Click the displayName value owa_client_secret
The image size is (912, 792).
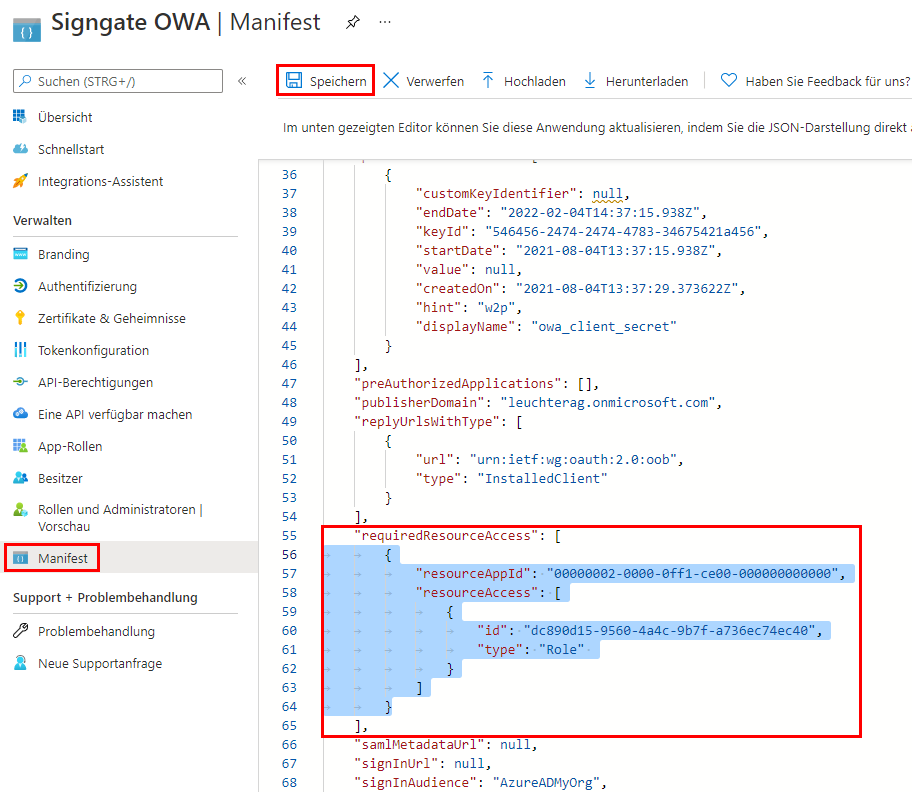tap(604, 326)
